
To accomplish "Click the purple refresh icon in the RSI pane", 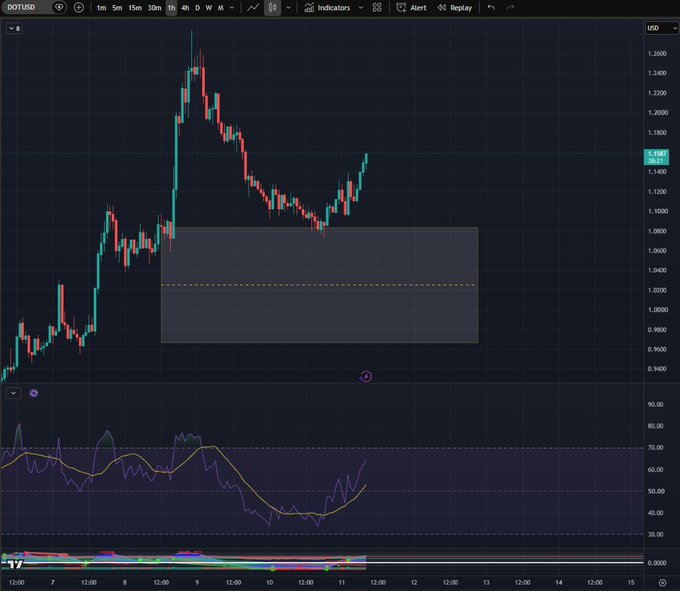I will (x=33, y=393).
